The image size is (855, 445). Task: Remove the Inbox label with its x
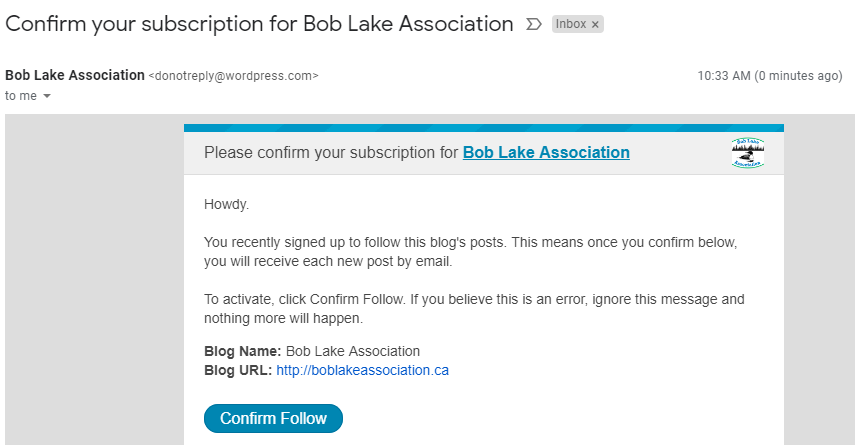click(595, 25)
